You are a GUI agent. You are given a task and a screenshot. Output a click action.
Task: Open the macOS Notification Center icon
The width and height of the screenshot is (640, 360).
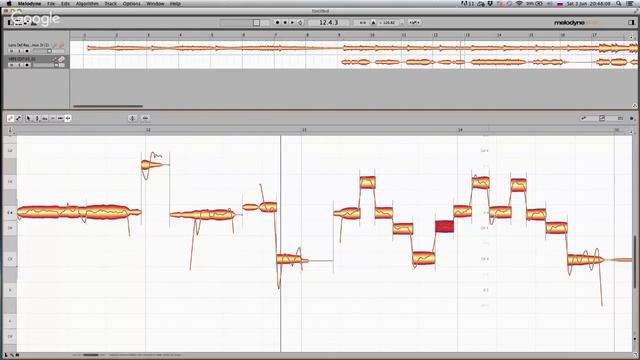[x=631, y=4]
